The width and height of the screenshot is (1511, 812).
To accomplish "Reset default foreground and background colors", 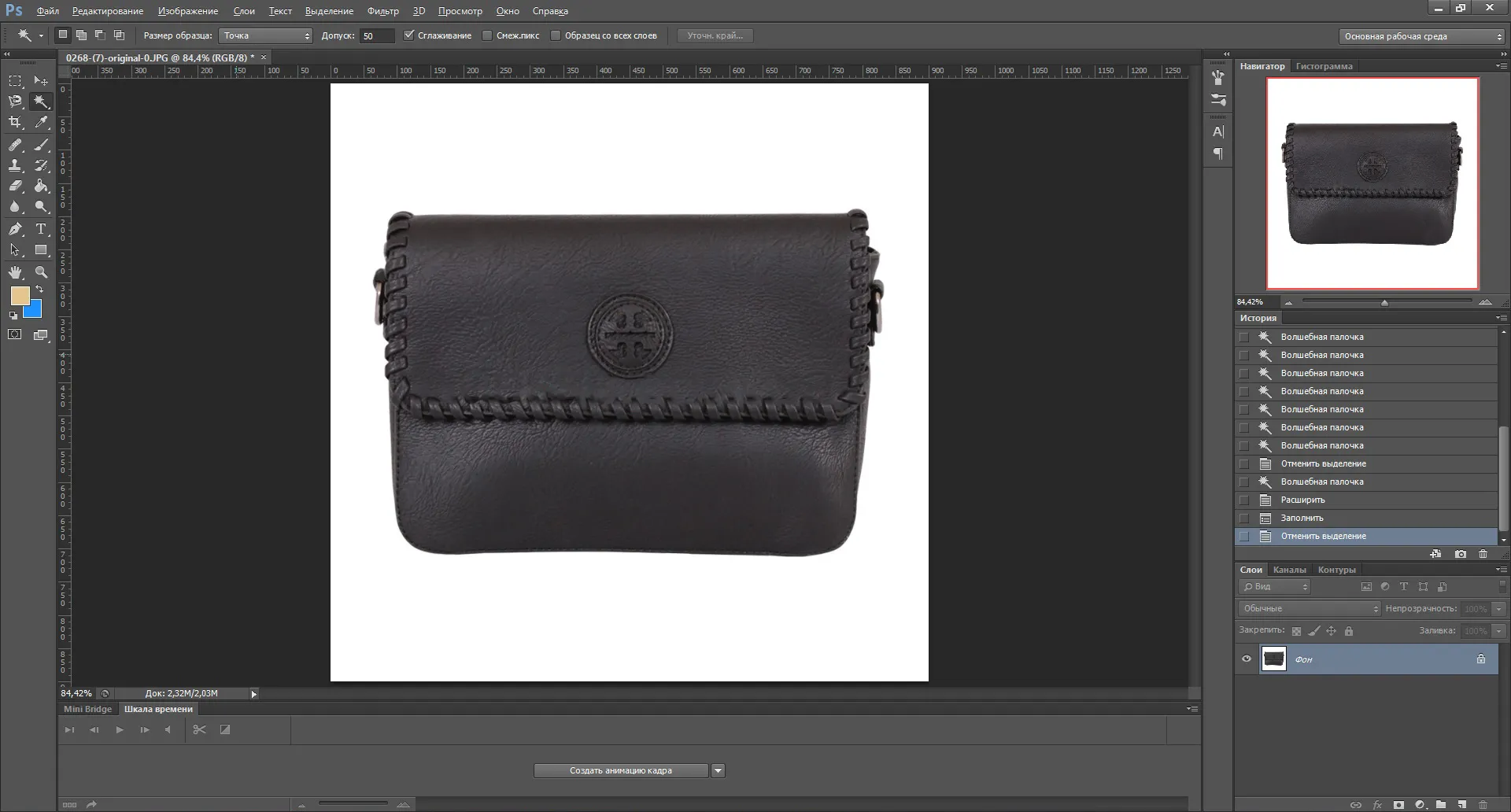I will click(x=13, y=316).
